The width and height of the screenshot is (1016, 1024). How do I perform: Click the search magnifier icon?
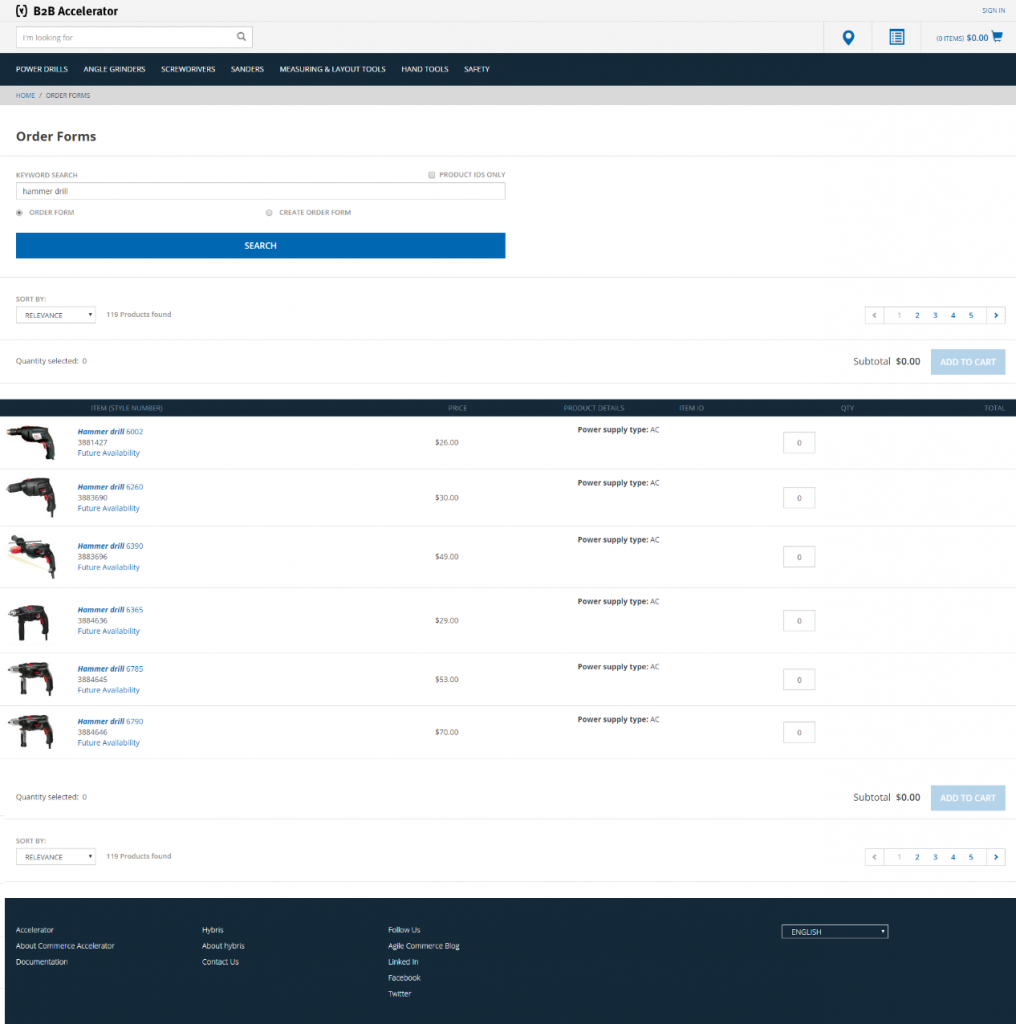click(241, 37)
